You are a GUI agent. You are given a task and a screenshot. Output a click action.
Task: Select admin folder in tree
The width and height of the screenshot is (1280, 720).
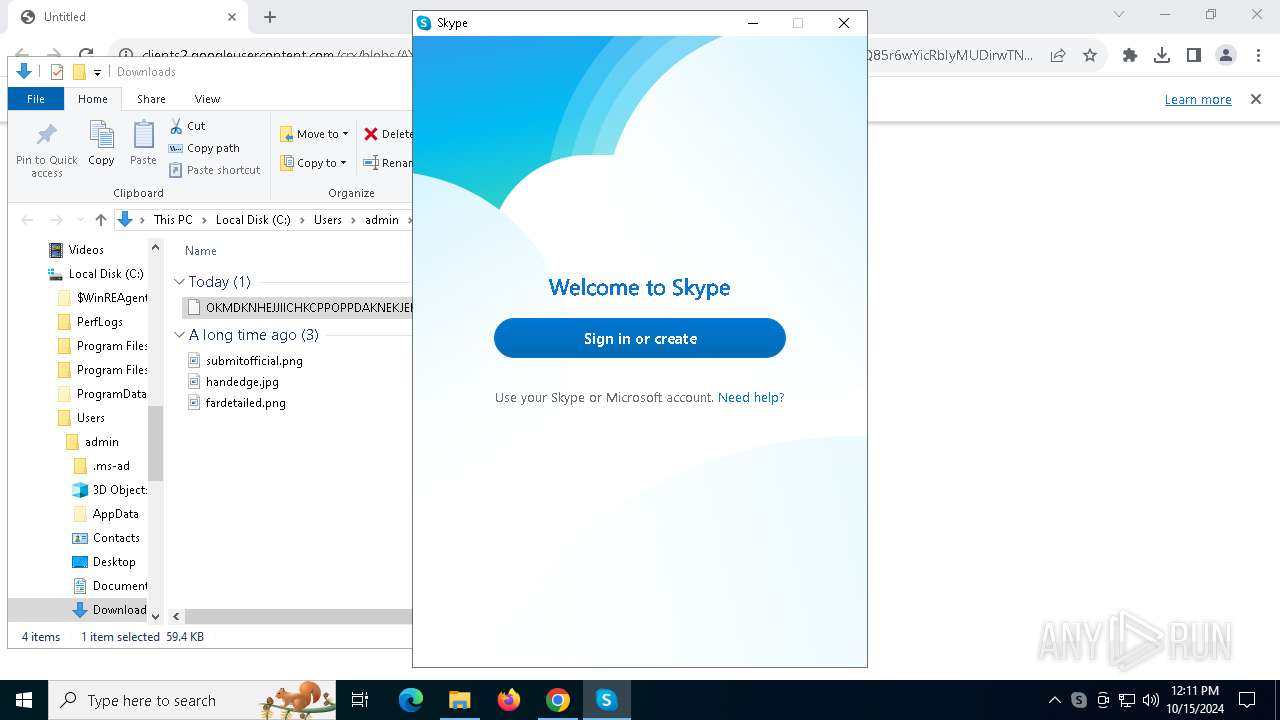(102, 442)
